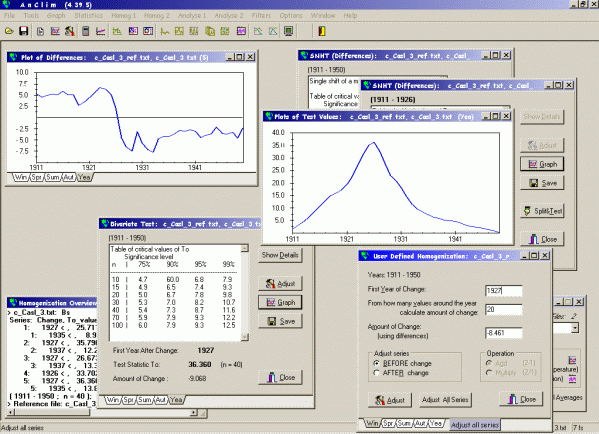This screenshot has height=434, width=599.
Task: Select Win tab in User Defined Homogenization
Action: 372,423
